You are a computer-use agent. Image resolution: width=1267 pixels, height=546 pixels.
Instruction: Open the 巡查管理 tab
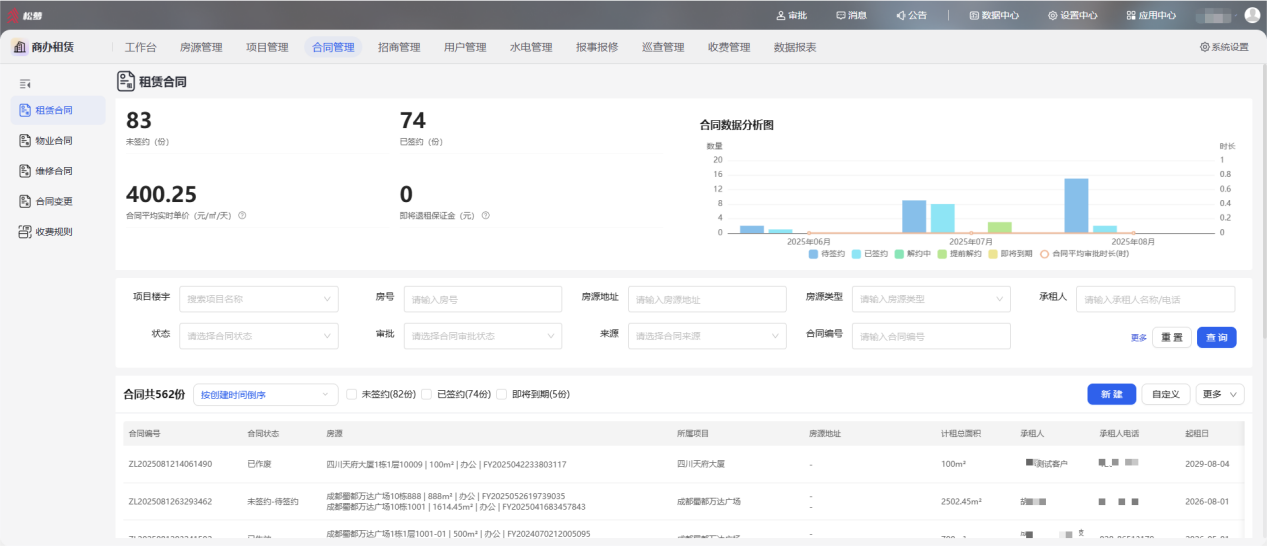663,47
